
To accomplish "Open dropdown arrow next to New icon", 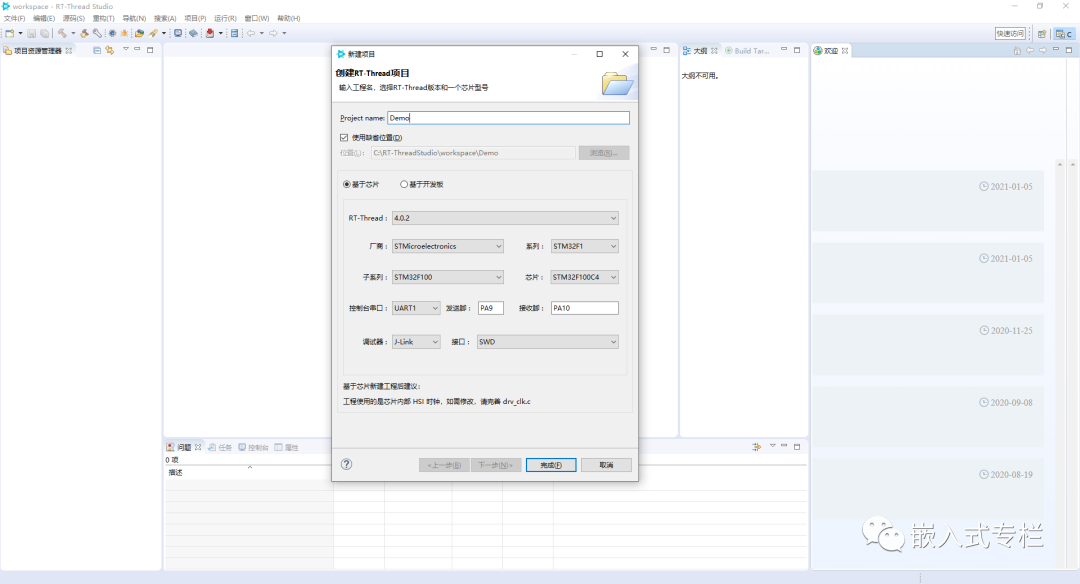I will (x=21, y=33).
